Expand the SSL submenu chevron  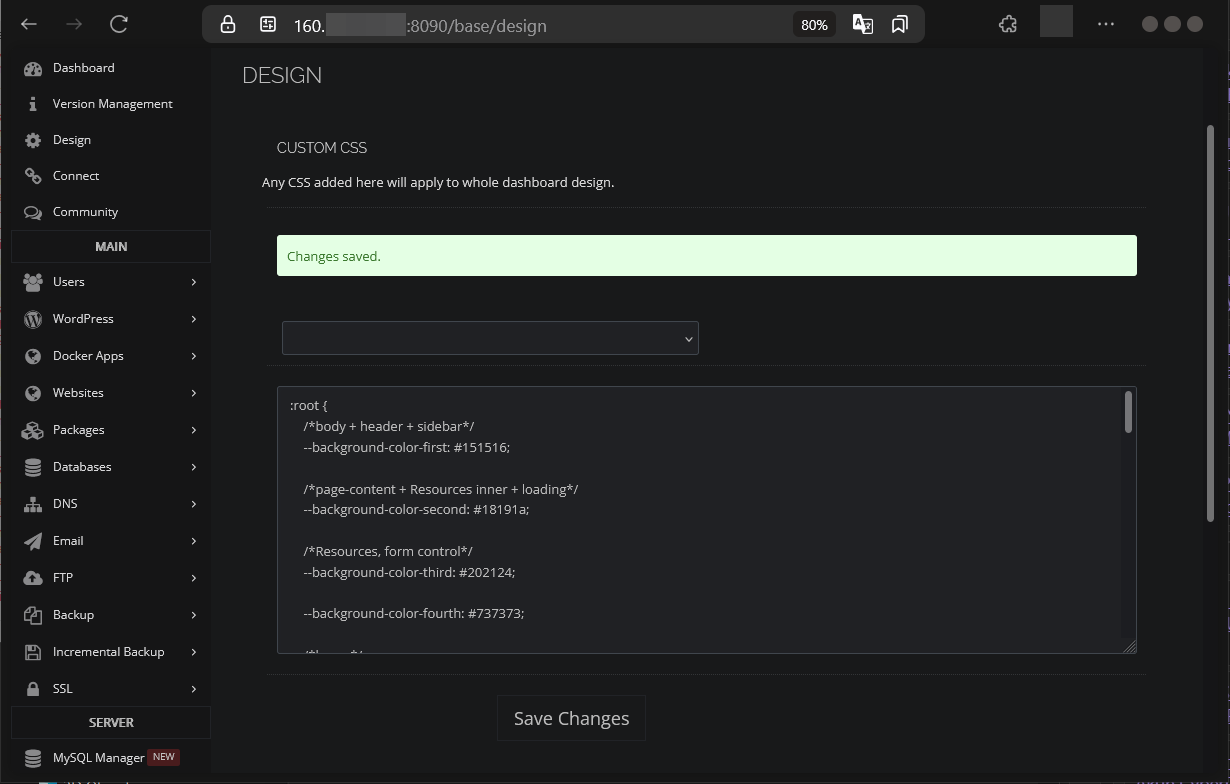(194, 689)
